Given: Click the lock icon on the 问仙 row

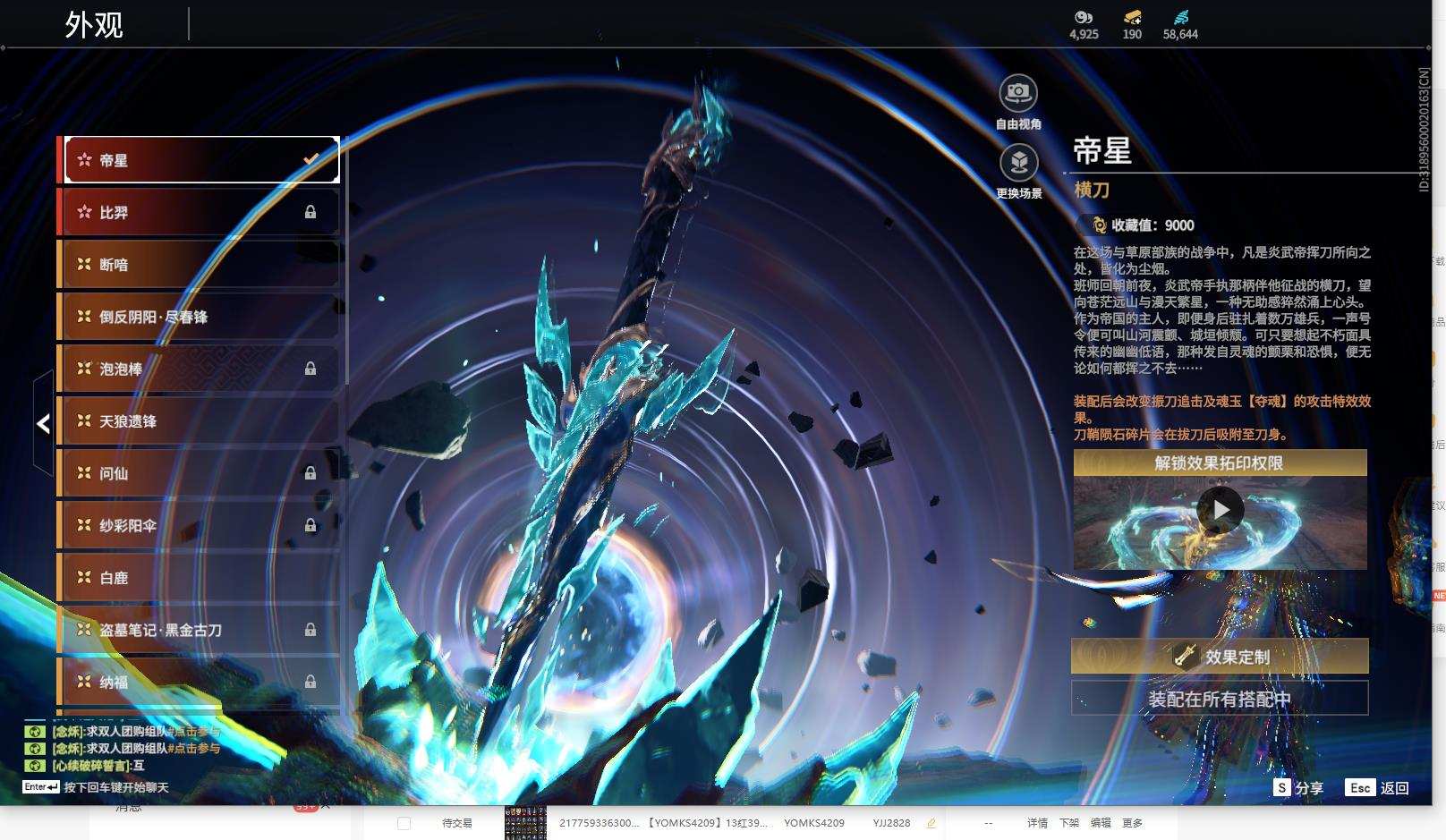Looking at the screenshot, I should pyautogui.click(x=310, y=472).
